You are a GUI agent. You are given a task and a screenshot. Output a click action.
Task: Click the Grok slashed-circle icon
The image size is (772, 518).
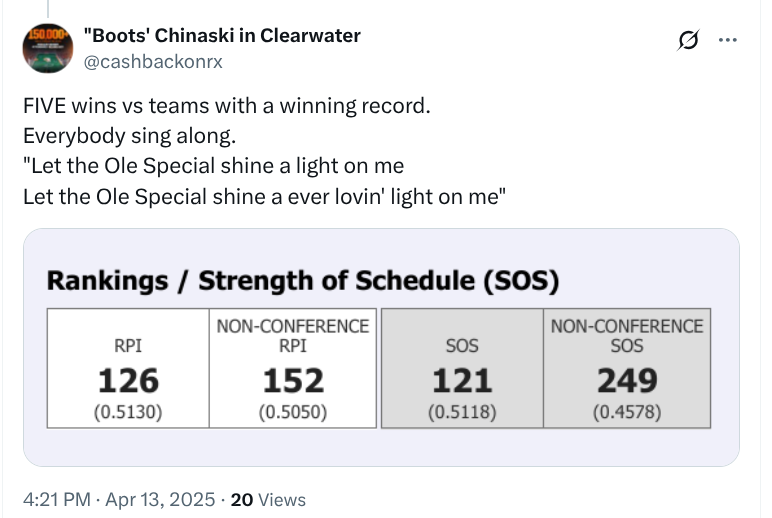688,40
